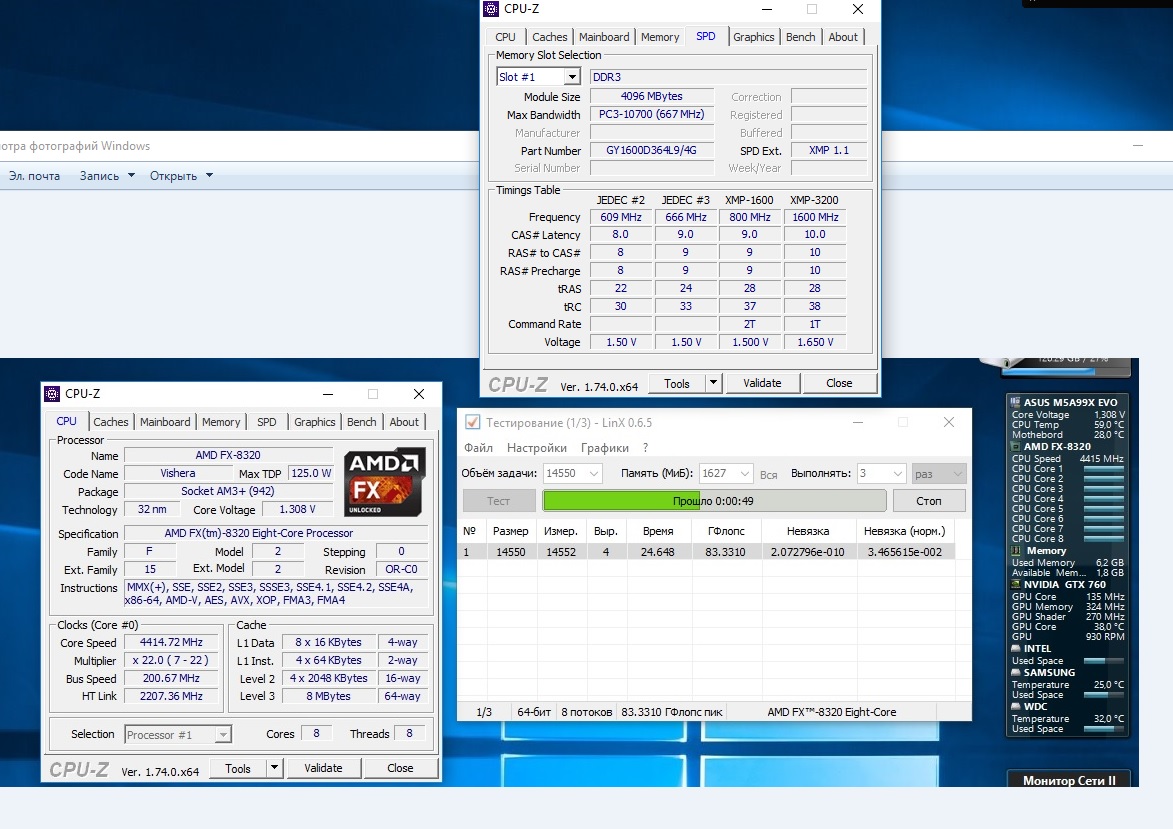Click the HT Link 2207.36 MHz value
The width and height of the screenshot is (1173, 829).
(x=171, y=696)
